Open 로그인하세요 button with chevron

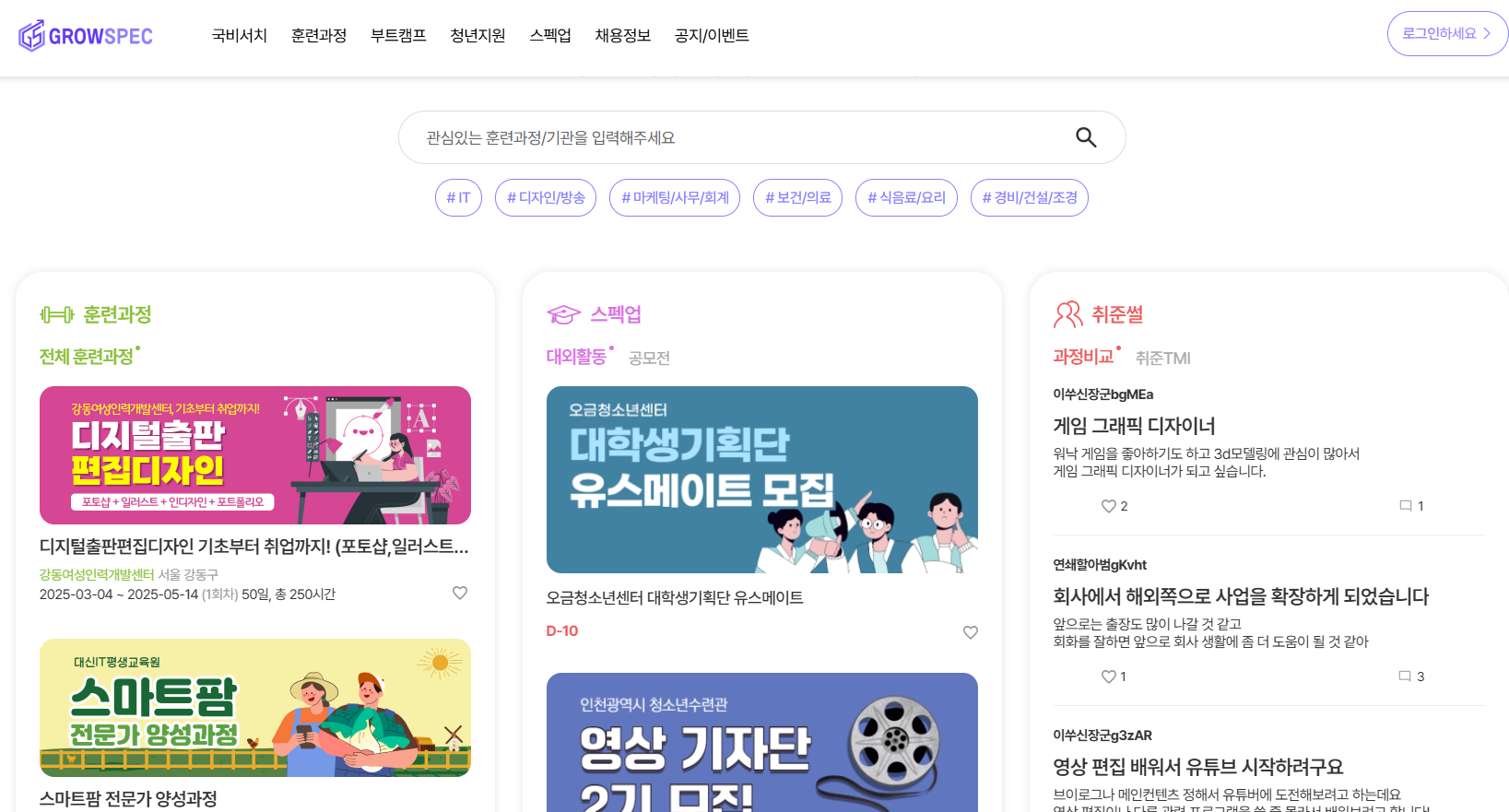[x=1447, y=33]
